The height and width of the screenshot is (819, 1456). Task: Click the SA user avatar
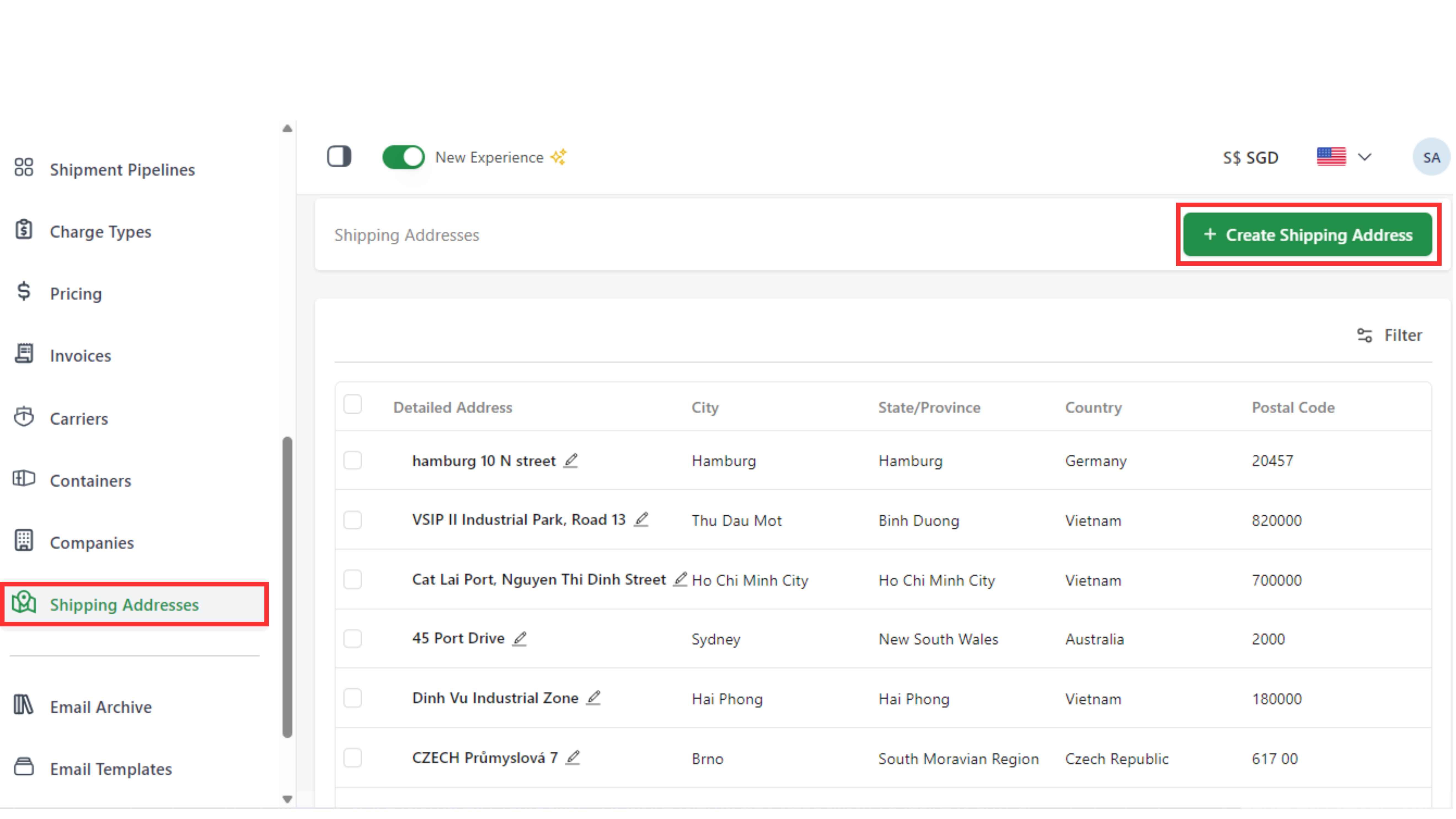pyautogui.click(x=1431, y=157)
